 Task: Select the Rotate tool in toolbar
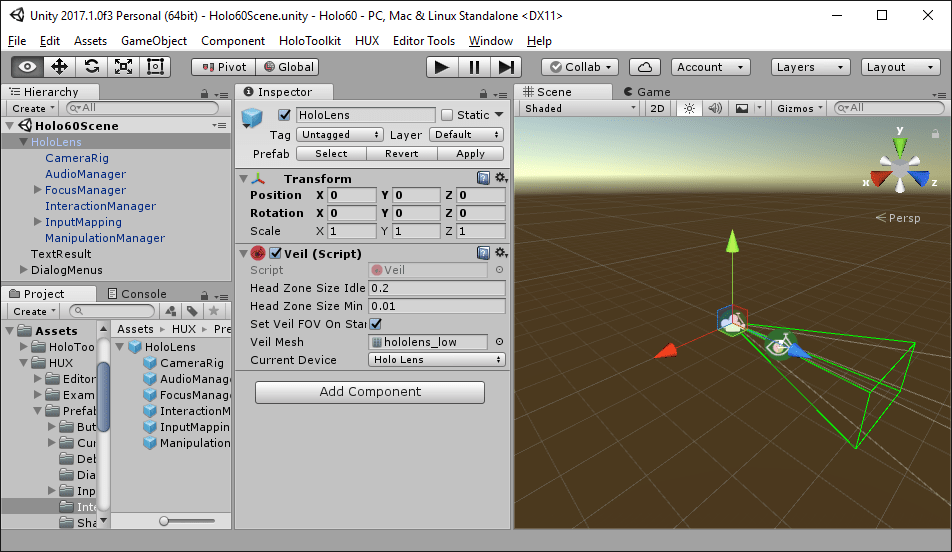click(91, 67)
